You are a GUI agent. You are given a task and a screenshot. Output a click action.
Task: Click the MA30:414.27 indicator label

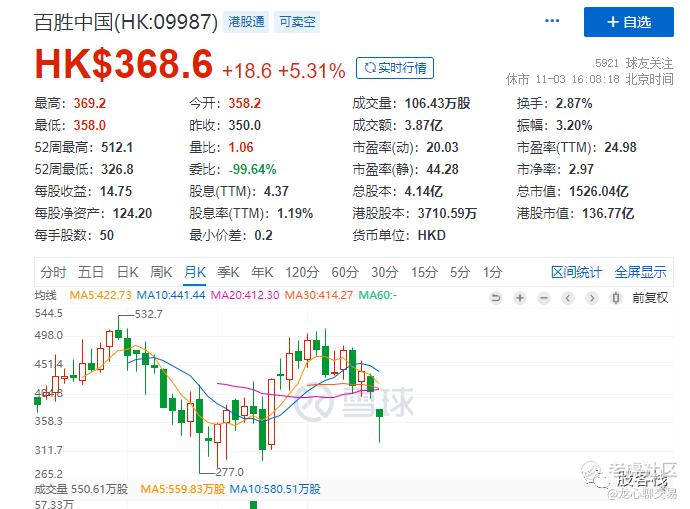319,295
